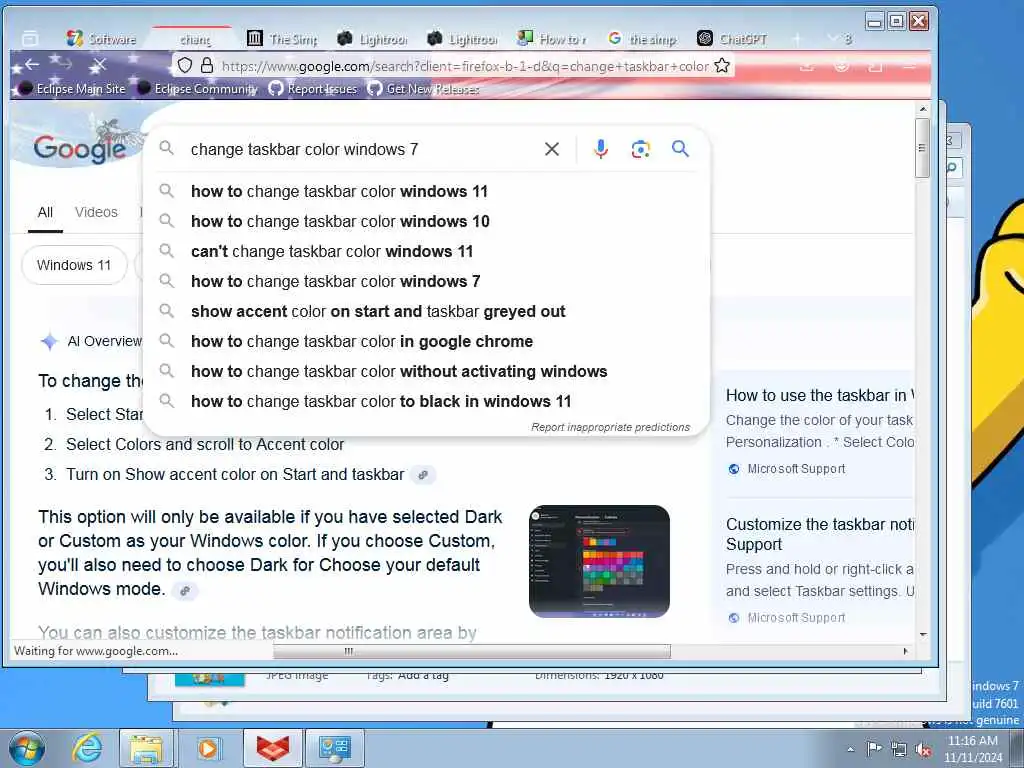1024x768 pixels.
Task: Click the vertical scrollbar down arrow
Action: tap(922, 634)
